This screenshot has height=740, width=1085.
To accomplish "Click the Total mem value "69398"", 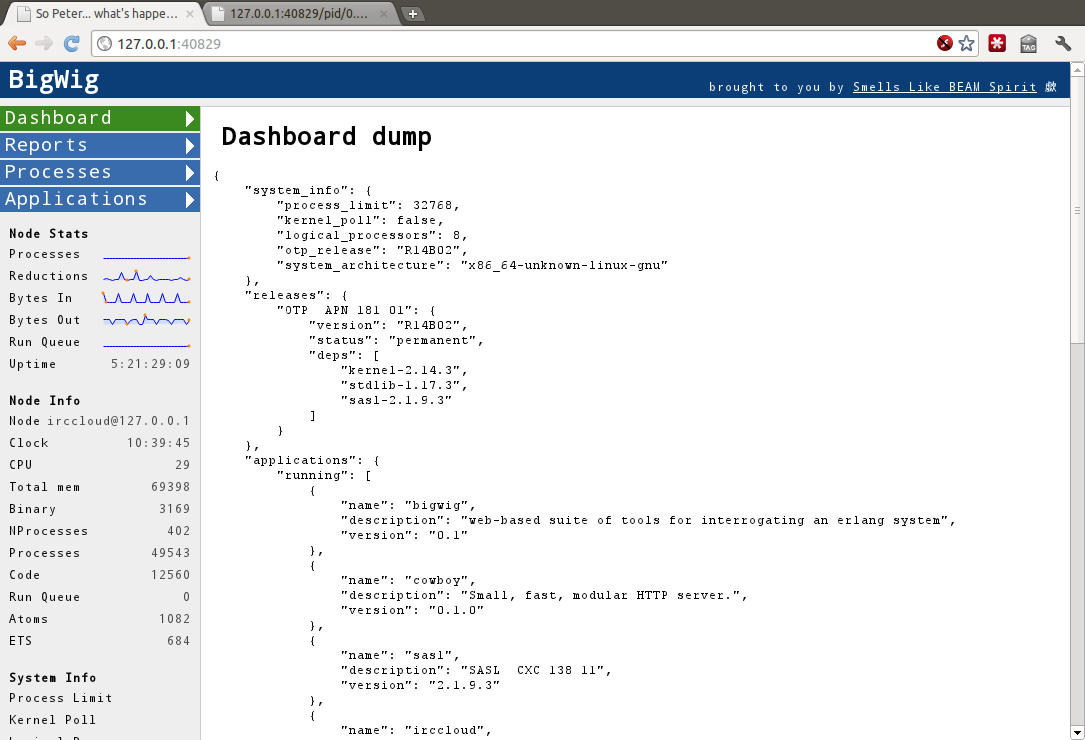I will pyautogui.click(x=171, y=487).
